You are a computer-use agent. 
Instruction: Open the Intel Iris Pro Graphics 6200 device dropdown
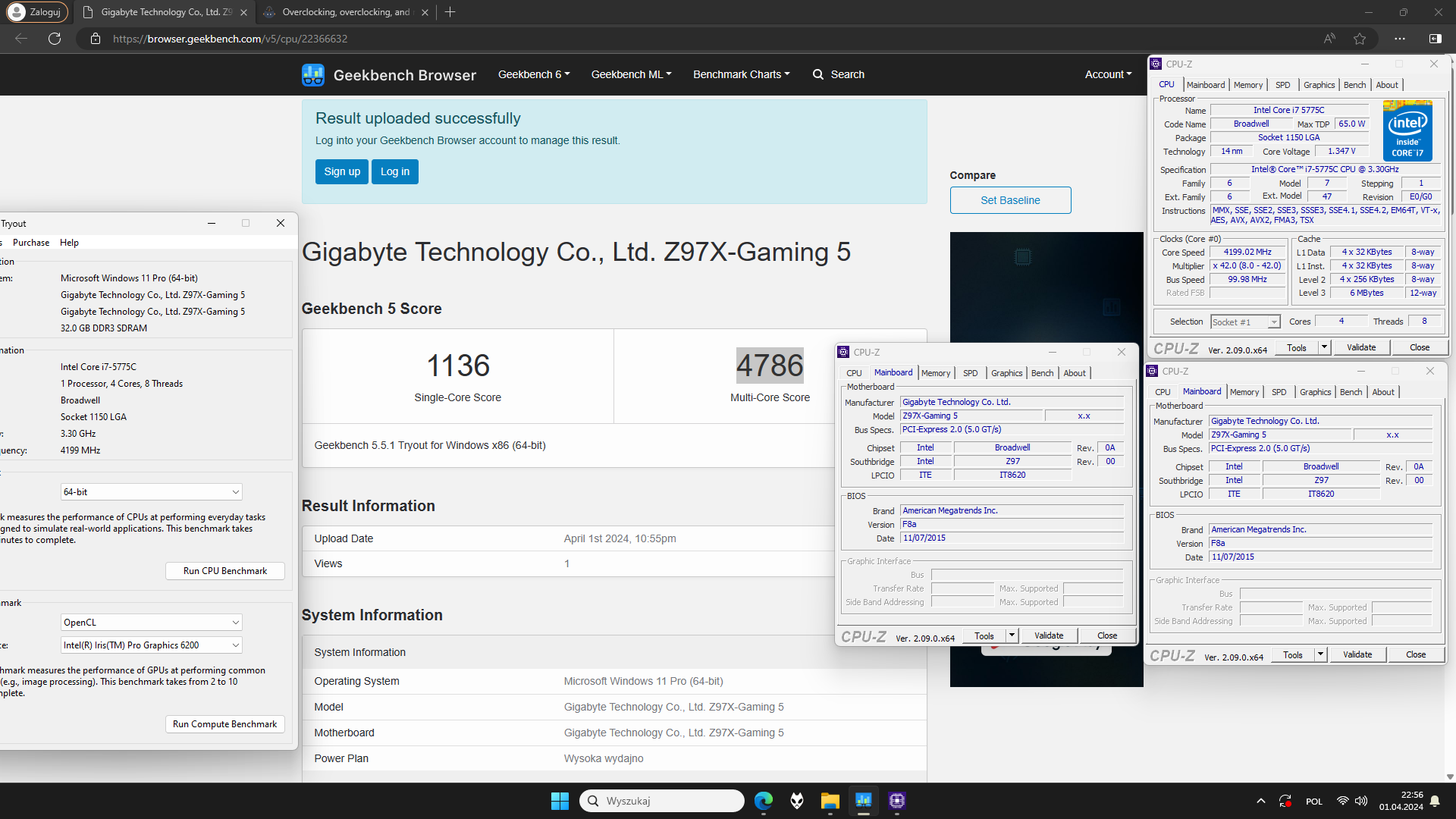[152, 645]
